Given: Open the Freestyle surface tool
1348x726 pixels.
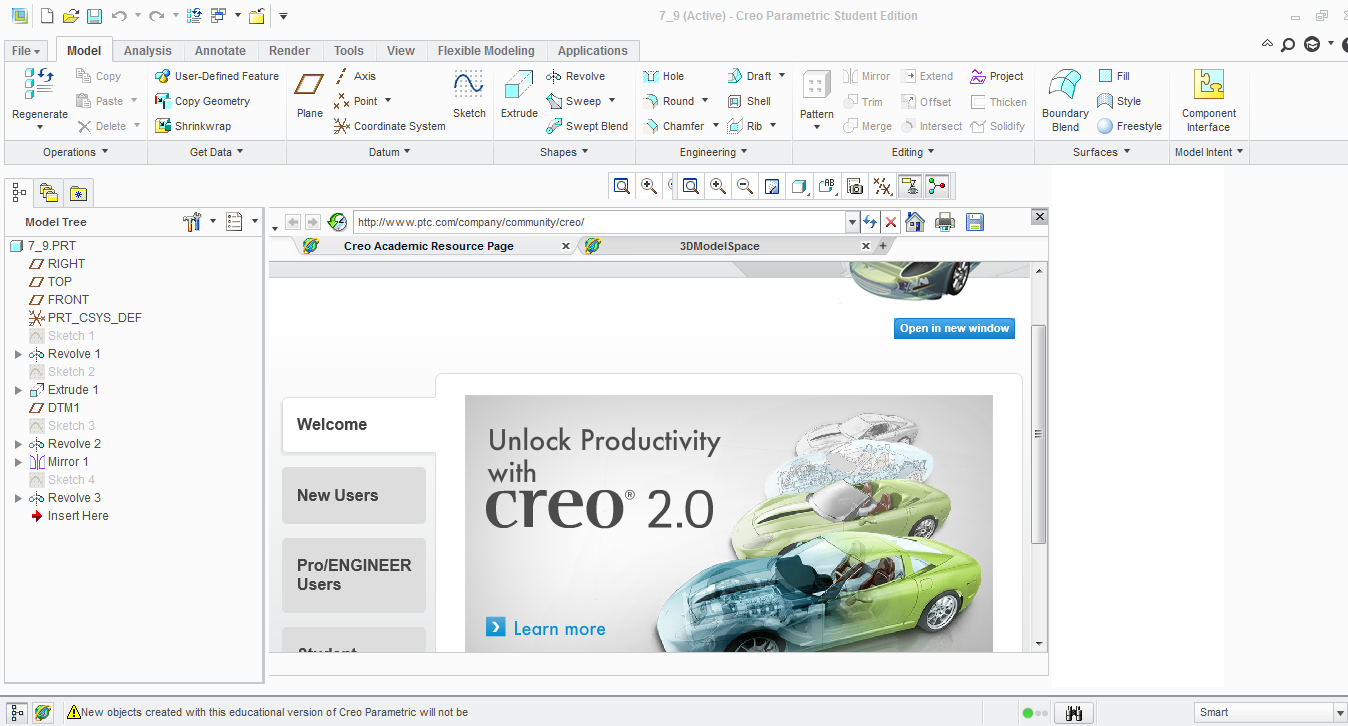Looking at the screenshot, I should click(1130, 126).
